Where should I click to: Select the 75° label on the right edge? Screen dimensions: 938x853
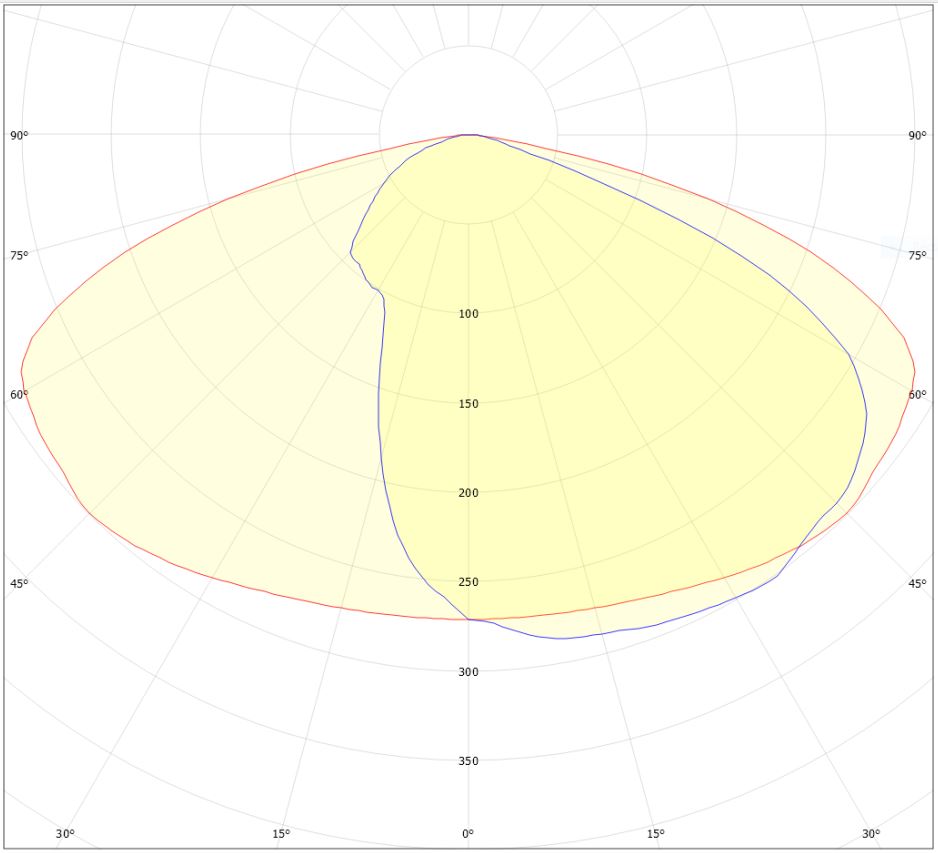(x=917, y=256)
